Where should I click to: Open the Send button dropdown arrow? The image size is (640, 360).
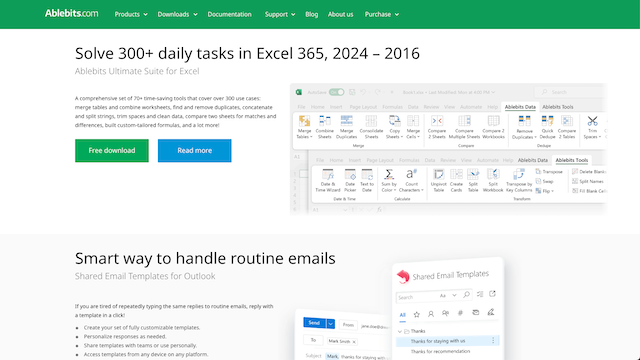[x=331, y=324]
